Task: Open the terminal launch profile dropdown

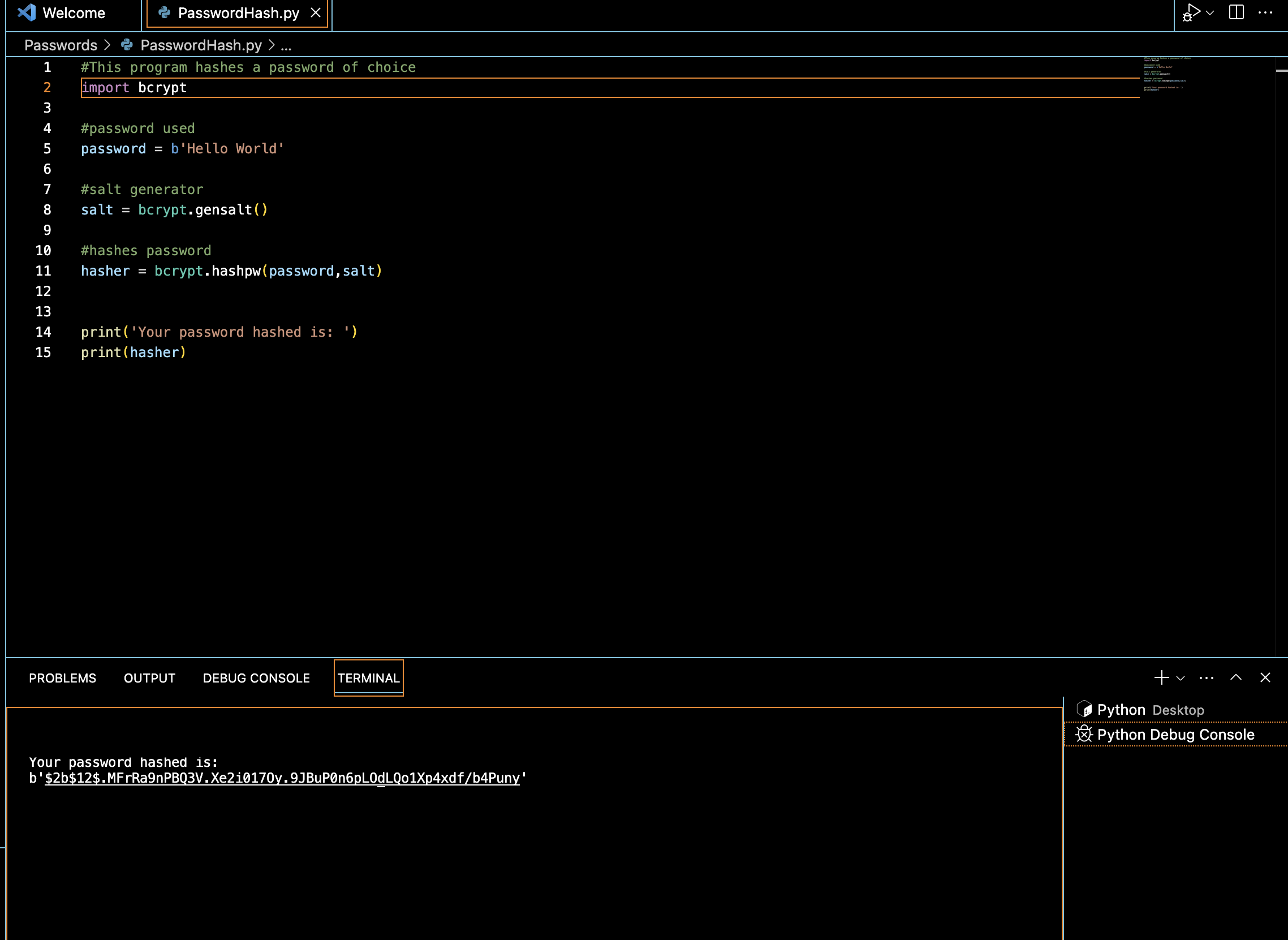Action: tap(1180, 677)
